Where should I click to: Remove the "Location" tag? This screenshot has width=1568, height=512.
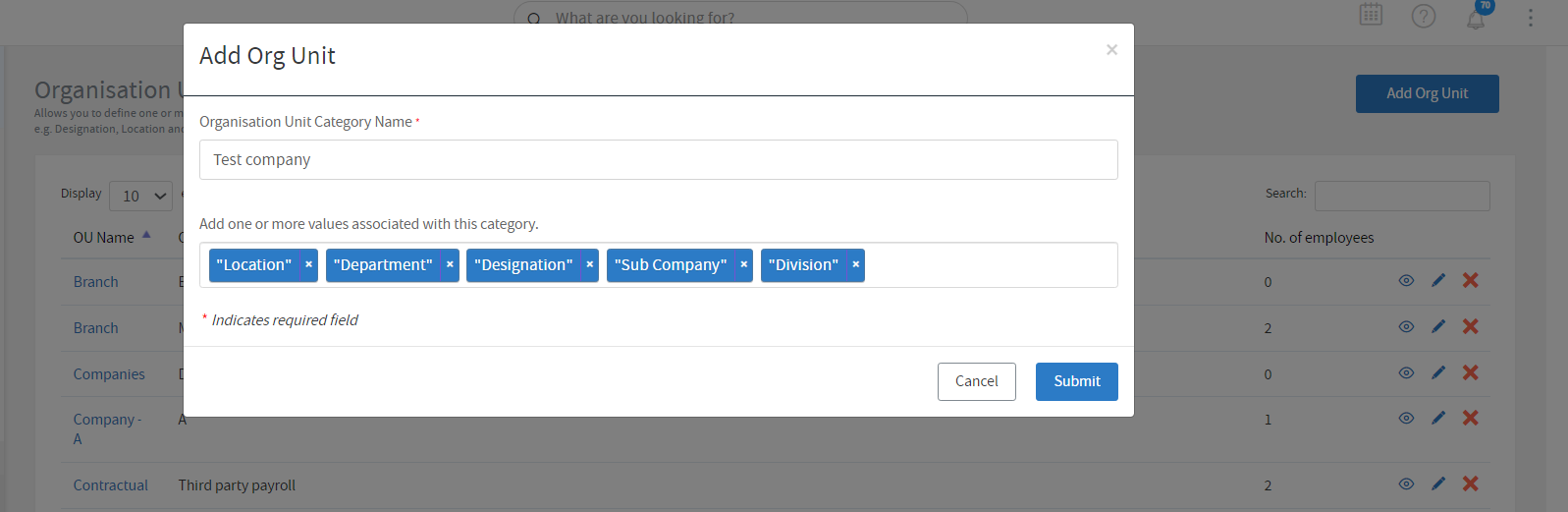(308, 265)
